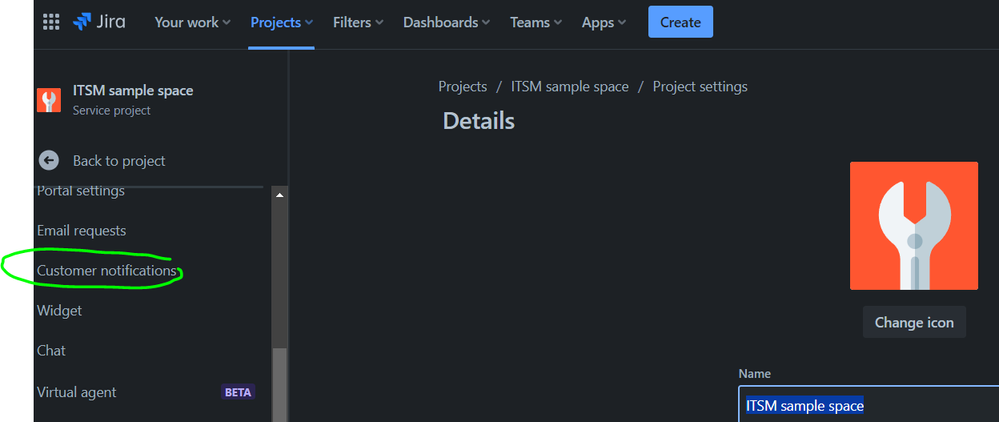Image resolution: width=999 pixels, height=422 pixels.
Task: Go Back to project
Action: tap(119, 161)
